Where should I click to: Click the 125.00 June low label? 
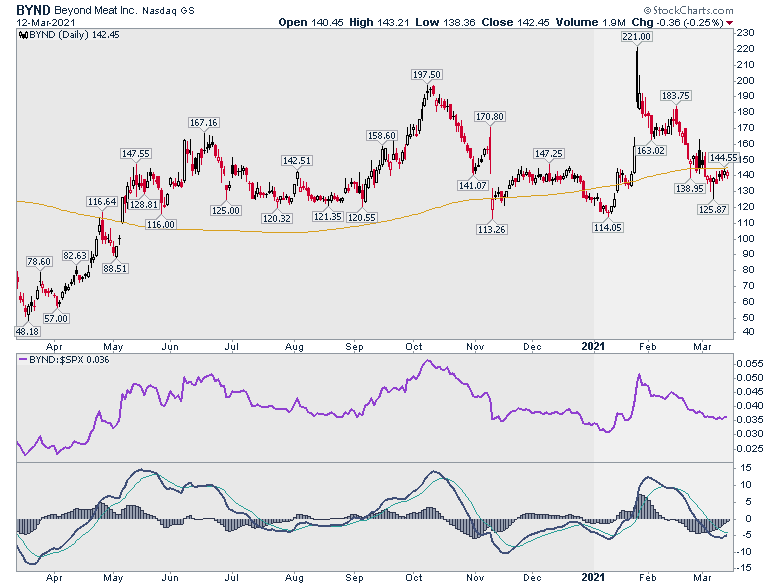point(226,210)
